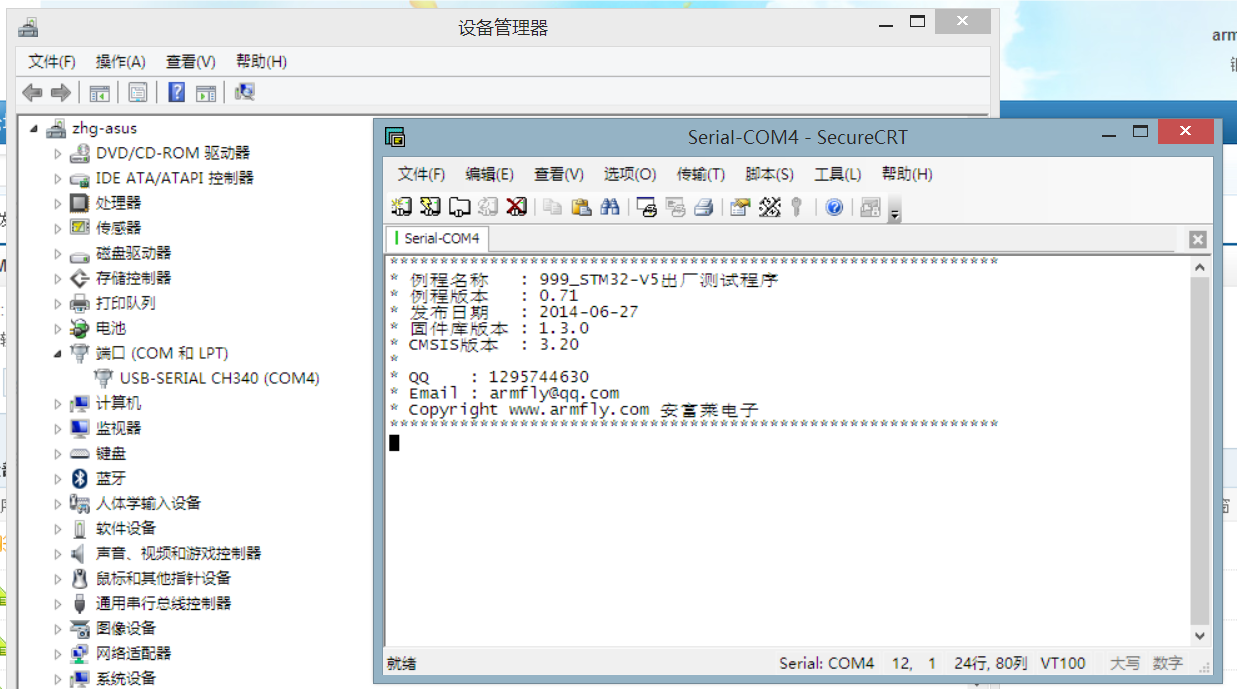The width and height of the screenshot is (1237, 689).
Task: Click the greyed Print Selection icon
Action: [675, 207]
